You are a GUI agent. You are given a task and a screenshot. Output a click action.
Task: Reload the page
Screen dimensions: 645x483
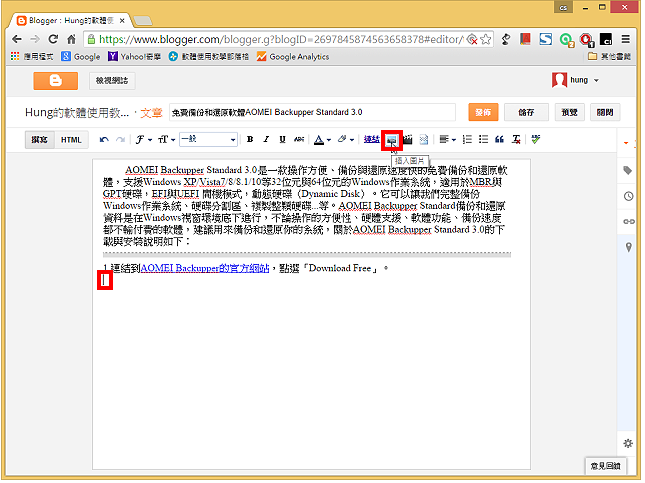[53, 39]
